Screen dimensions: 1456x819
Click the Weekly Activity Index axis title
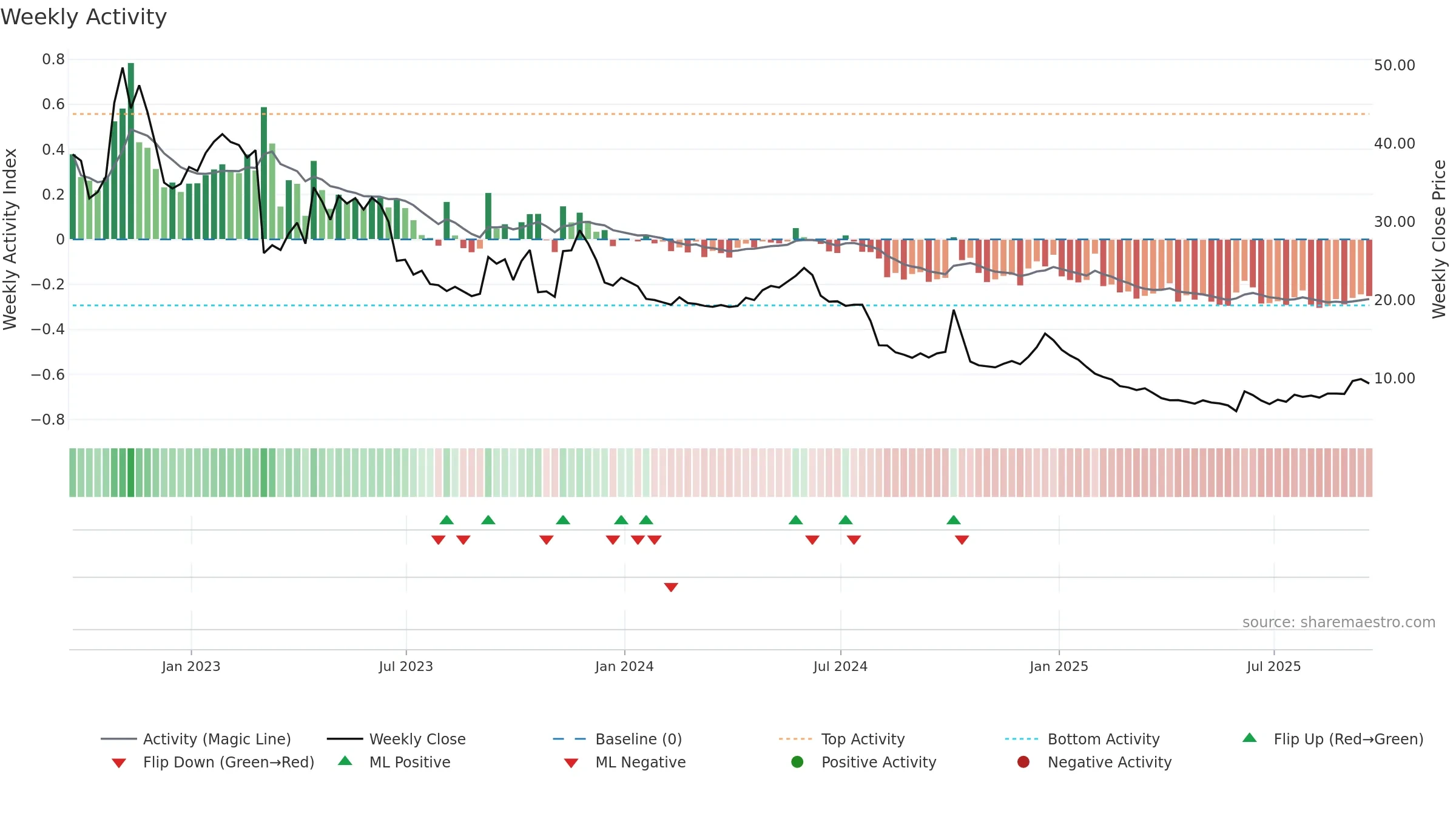pyautogui.click(x=10, y=239)
